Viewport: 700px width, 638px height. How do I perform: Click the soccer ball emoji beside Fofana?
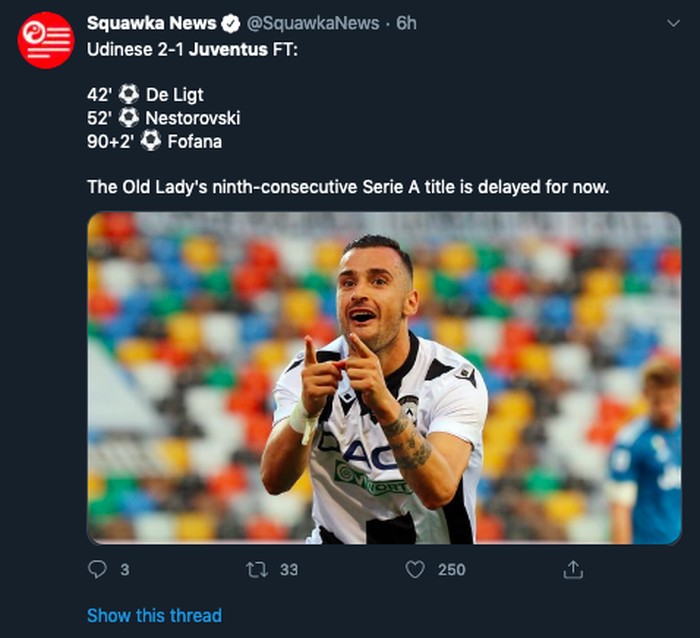click(x=151, y=141)
